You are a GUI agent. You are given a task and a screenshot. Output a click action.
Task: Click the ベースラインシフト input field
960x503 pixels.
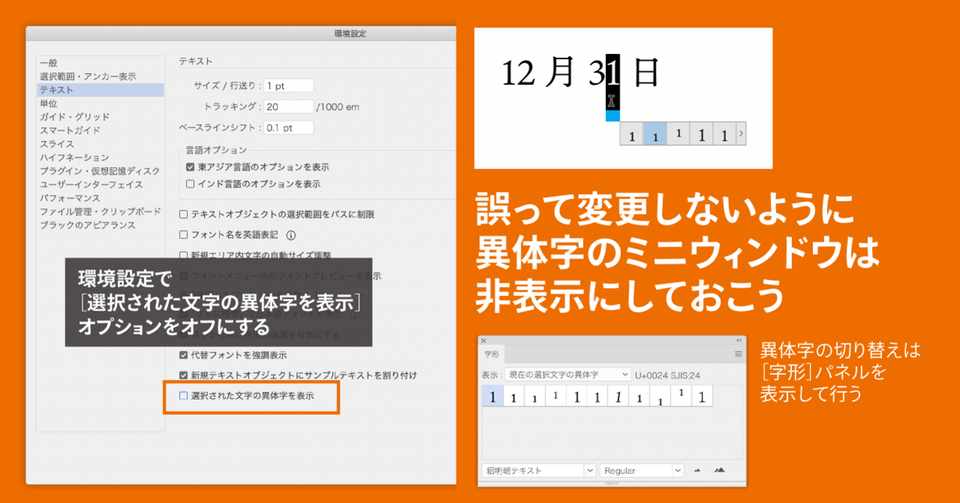pos(288,127)
